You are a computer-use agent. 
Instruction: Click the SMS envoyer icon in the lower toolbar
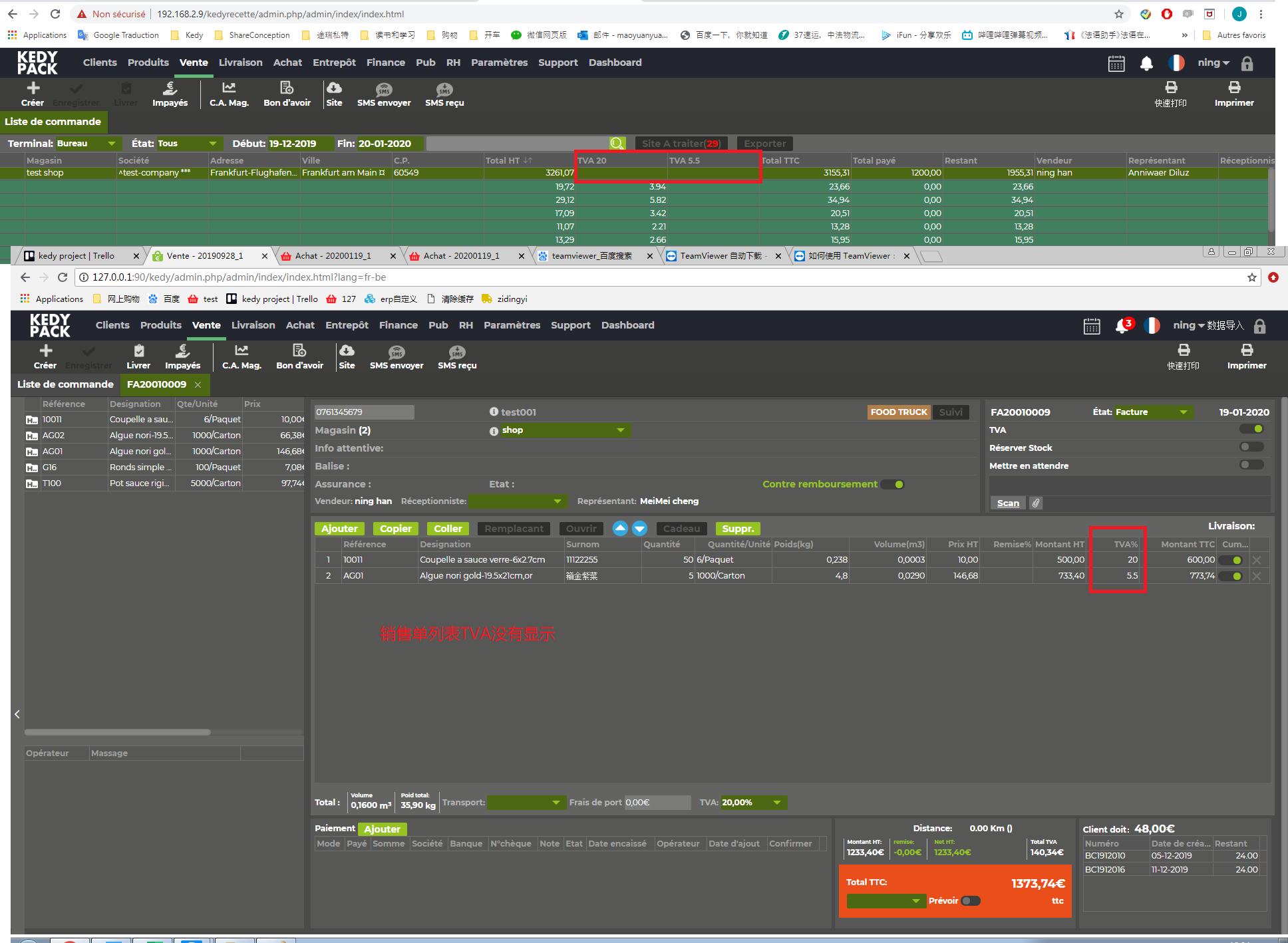pyautogui.click(x=397, y=352)
